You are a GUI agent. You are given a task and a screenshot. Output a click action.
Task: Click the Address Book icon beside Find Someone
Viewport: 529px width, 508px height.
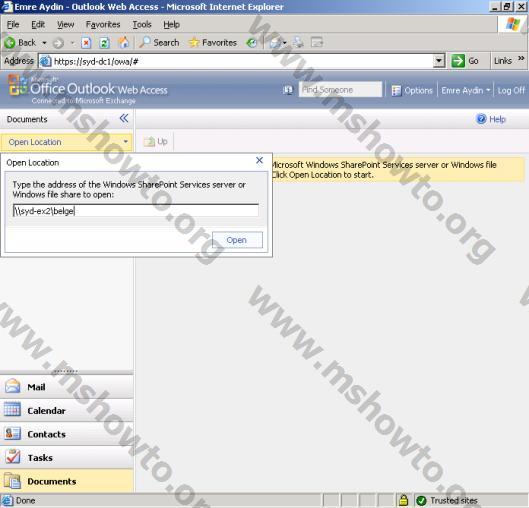point(288,90)
